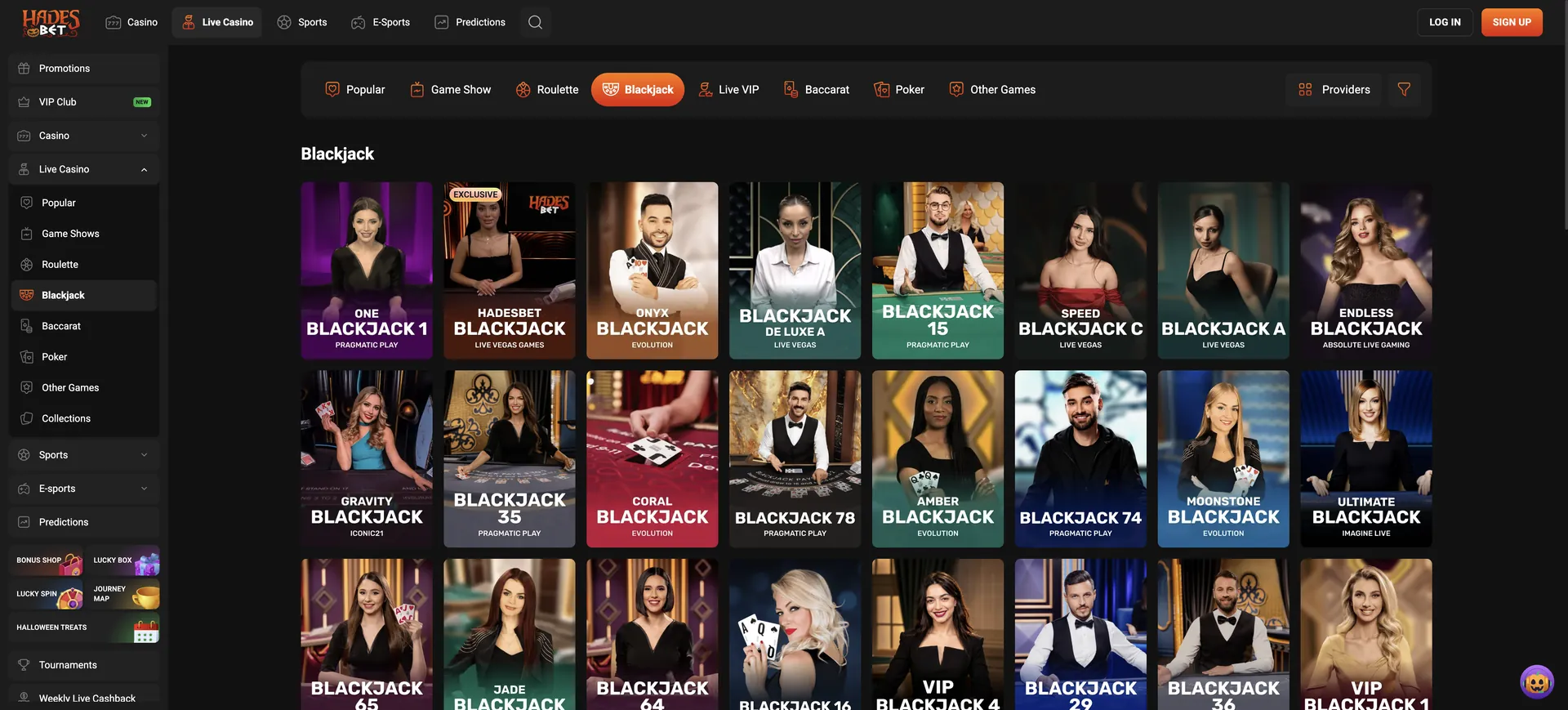This screenshot has height=710, width=1568.
Task: Click the page vertical scrollbar
Action: 1564,114
